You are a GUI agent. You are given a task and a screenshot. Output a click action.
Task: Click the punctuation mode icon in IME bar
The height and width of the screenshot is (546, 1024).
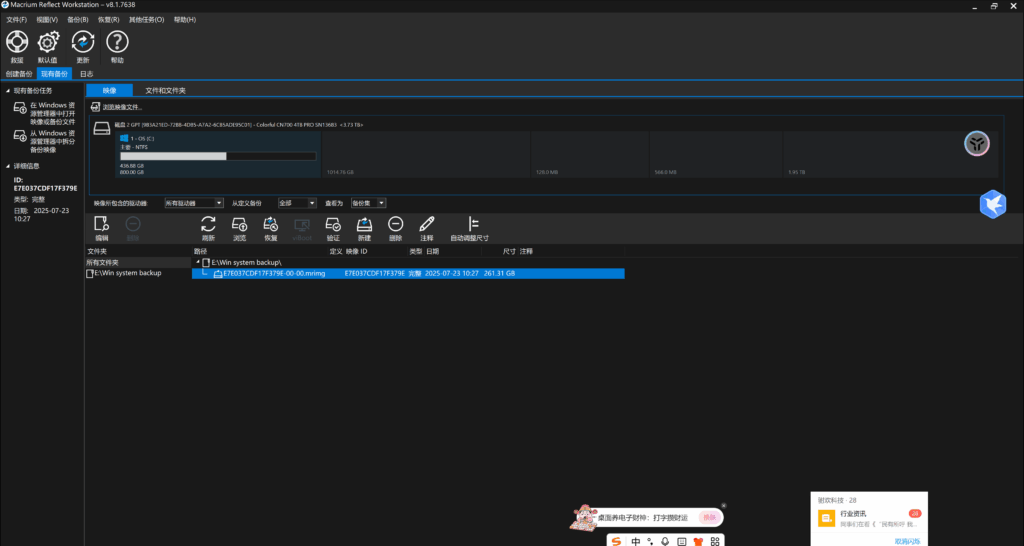(650, 541)
